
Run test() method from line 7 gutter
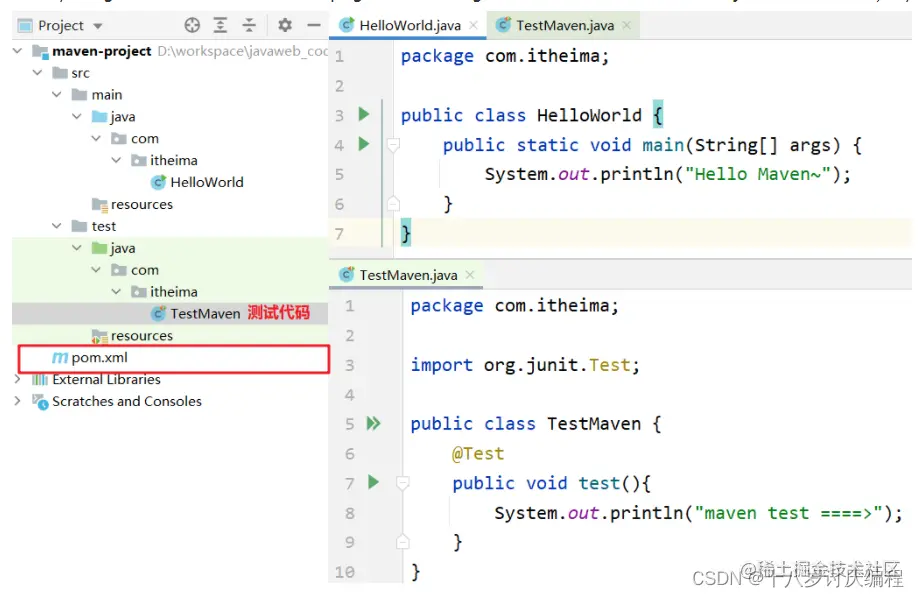[x=373, y=482]
